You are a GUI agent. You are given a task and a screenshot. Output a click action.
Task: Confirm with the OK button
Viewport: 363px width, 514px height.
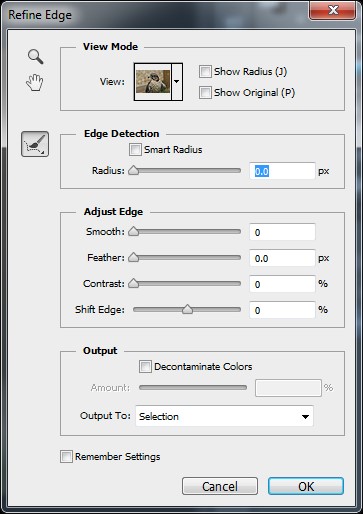[x=306, y=486]
